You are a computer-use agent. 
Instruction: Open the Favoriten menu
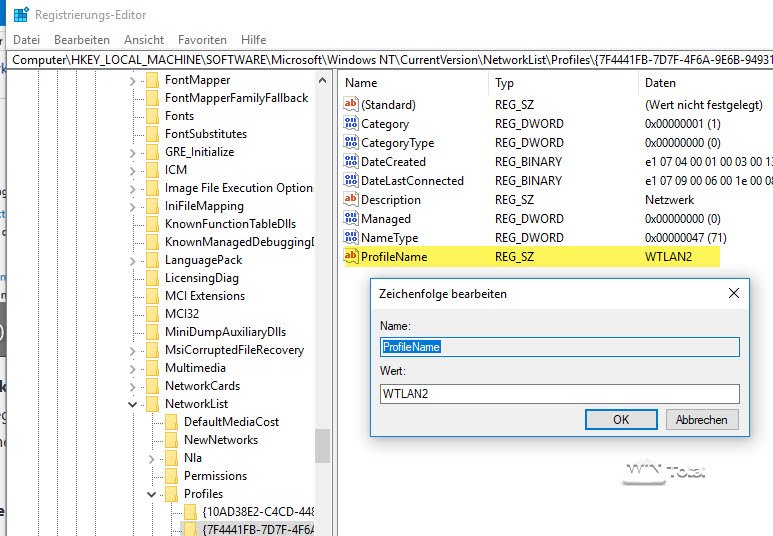click(202, 40)
